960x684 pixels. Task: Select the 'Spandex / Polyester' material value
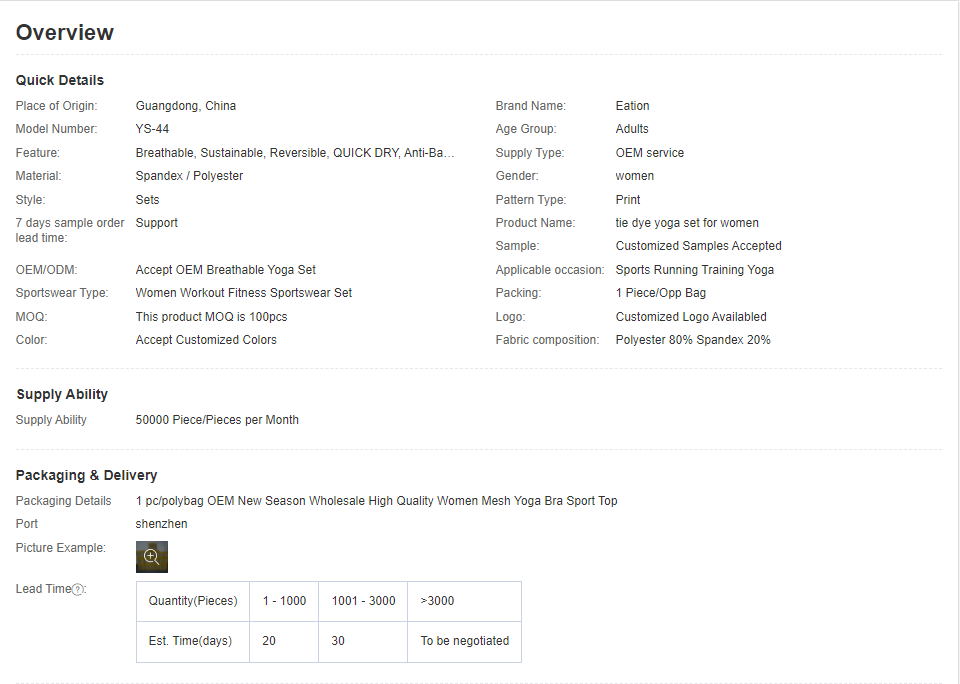coord(189,176)
